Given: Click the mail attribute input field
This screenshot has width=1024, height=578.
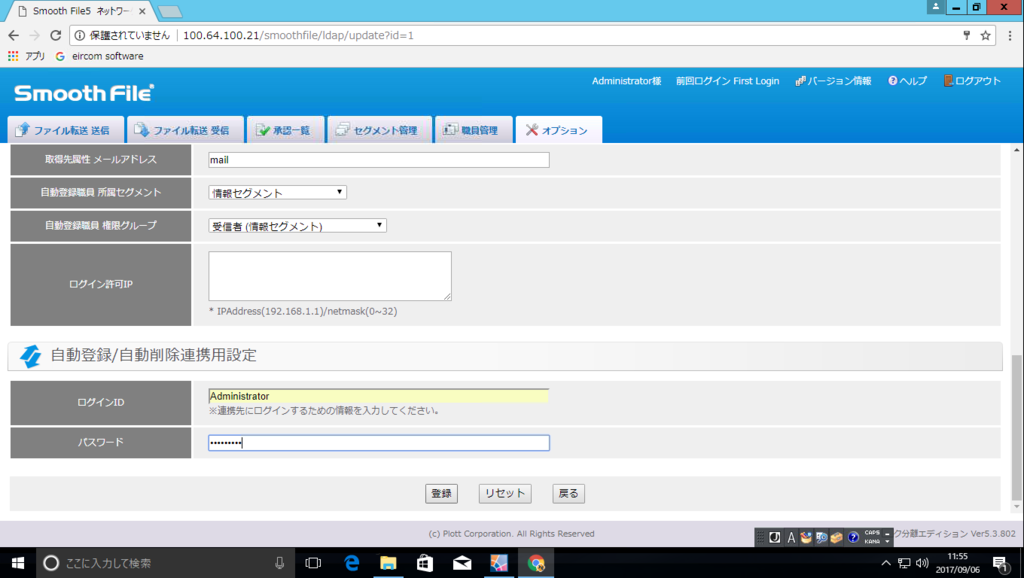Looking at the screenshot, I should (x=379, y=160).
